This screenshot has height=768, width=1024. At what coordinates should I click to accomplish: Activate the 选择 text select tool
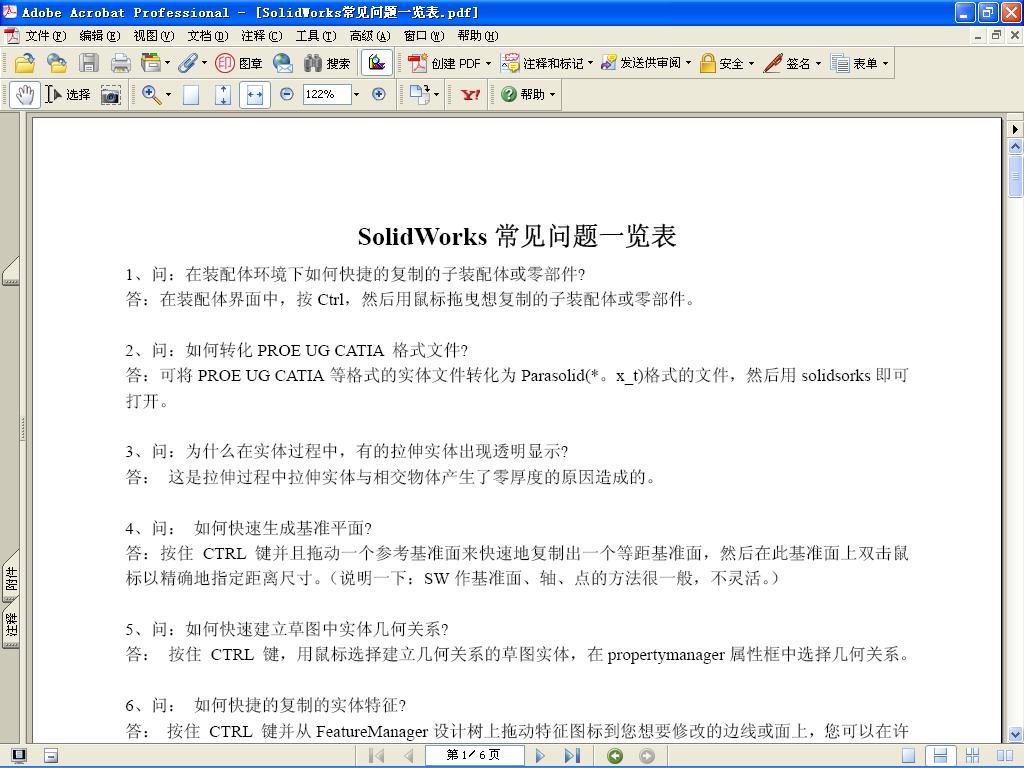(68, 95)
